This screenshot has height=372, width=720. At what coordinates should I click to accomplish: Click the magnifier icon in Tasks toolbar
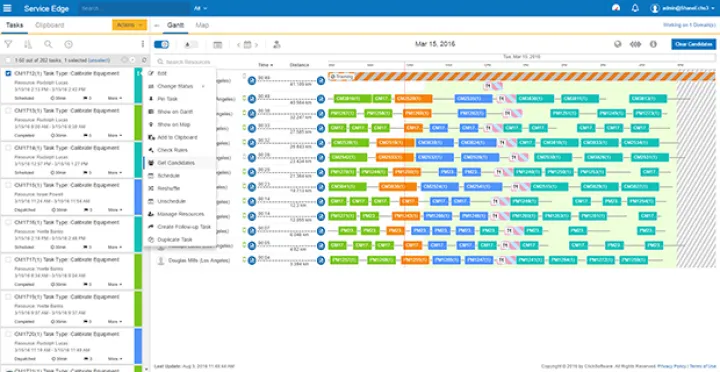pyautogui.click(x=48, y=44)
